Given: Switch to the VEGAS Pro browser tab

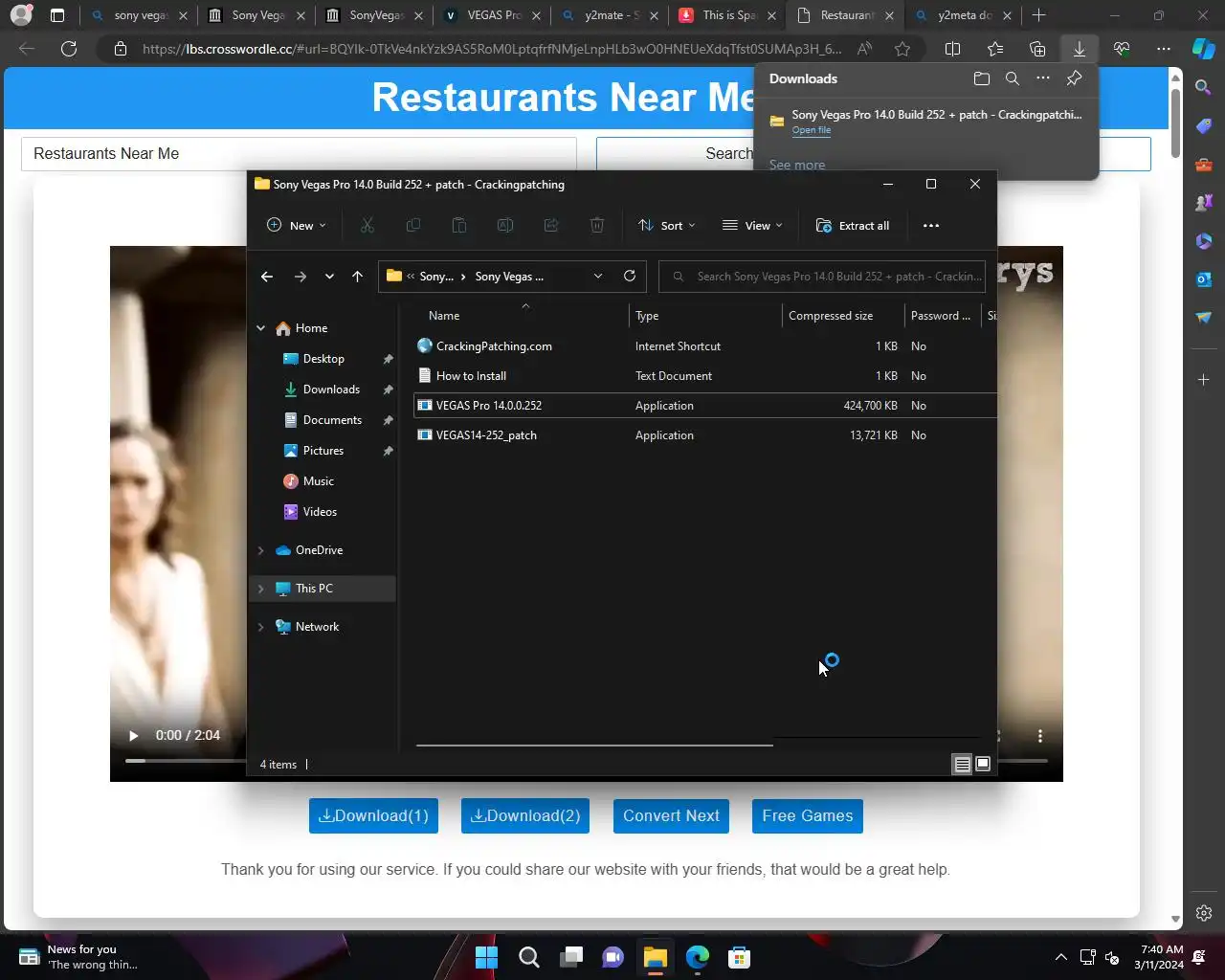Looking at the screenshot, I should coord(493,15).
